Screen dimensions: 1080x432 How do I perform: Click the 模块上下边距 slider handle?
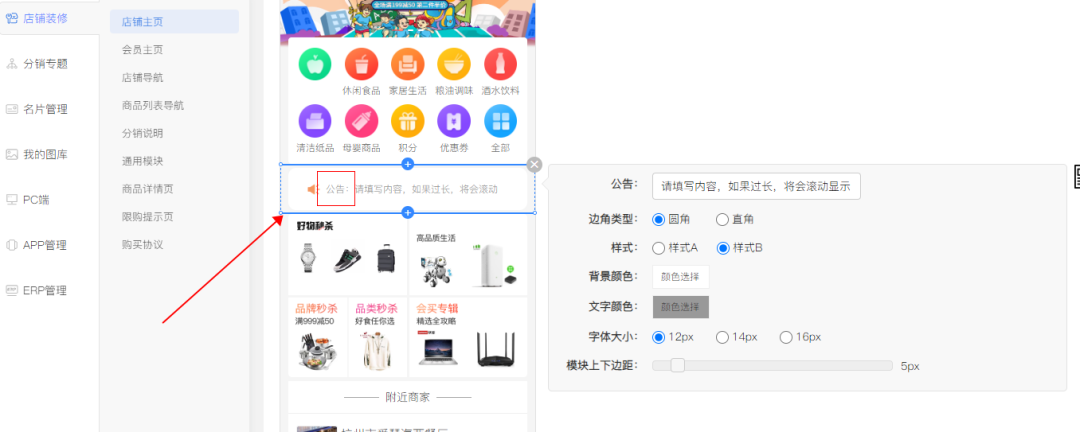677,365
